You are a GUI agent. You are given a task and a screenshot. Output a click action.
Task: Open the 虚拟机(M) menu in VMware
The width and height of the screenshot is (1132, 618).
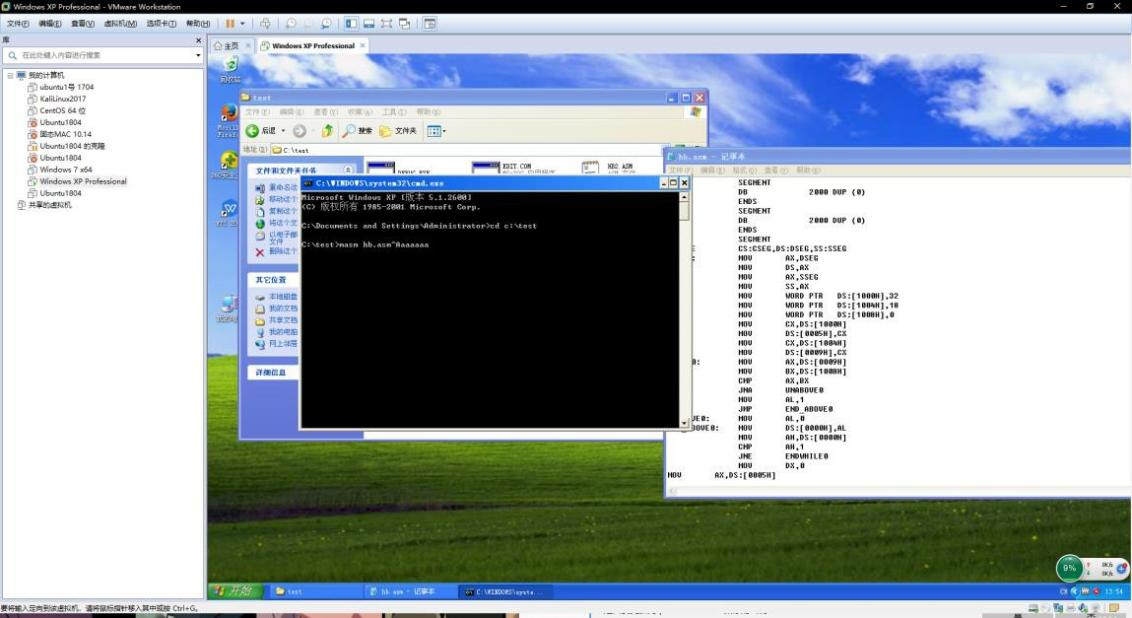[120, 24]
